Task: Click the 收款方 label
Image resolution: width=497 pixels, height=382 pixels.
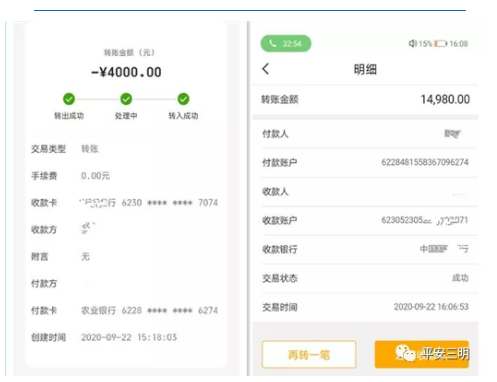Action: click(x=44, y=230)
